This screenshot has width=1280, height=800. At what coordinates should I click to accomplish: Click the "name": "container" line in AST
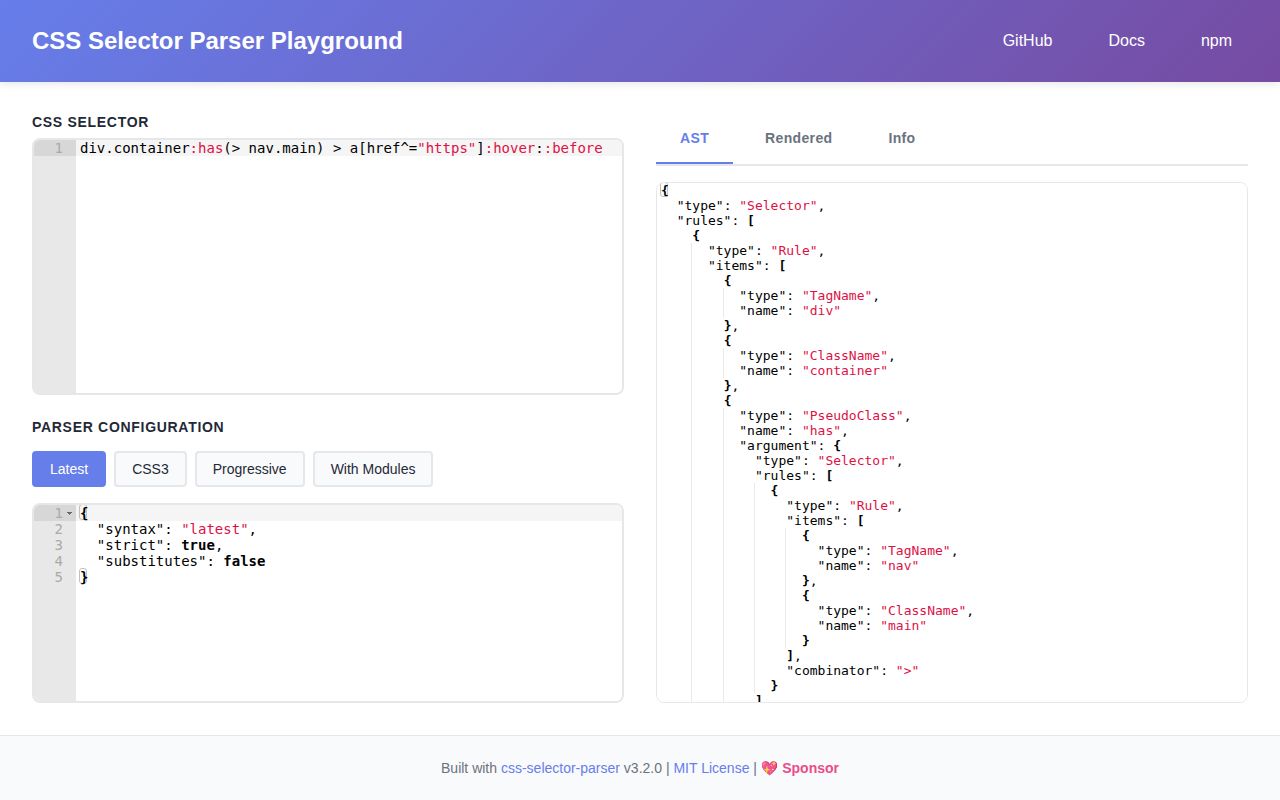(813, 371)
